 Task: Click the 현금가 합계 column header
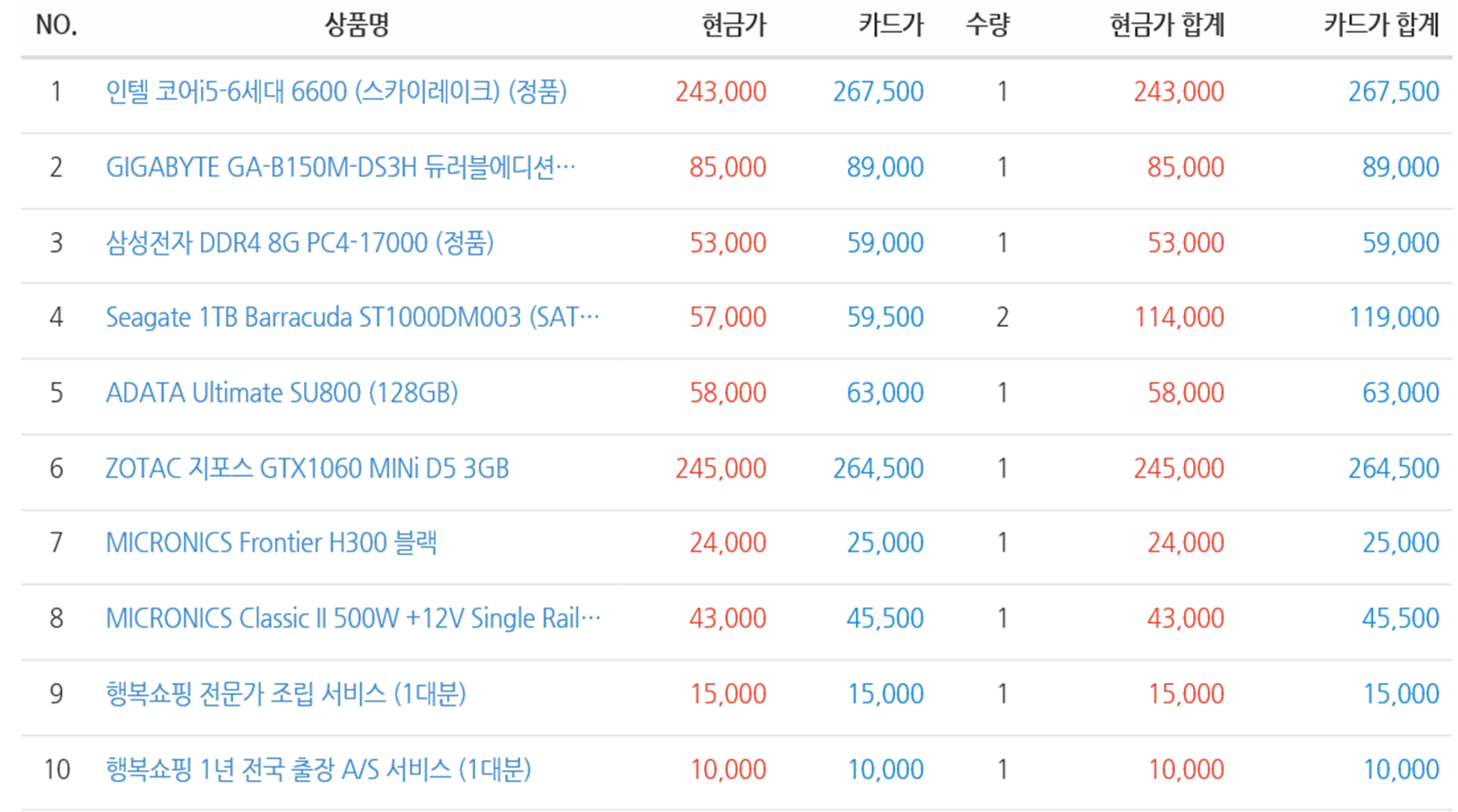[x=1167, y=25]
